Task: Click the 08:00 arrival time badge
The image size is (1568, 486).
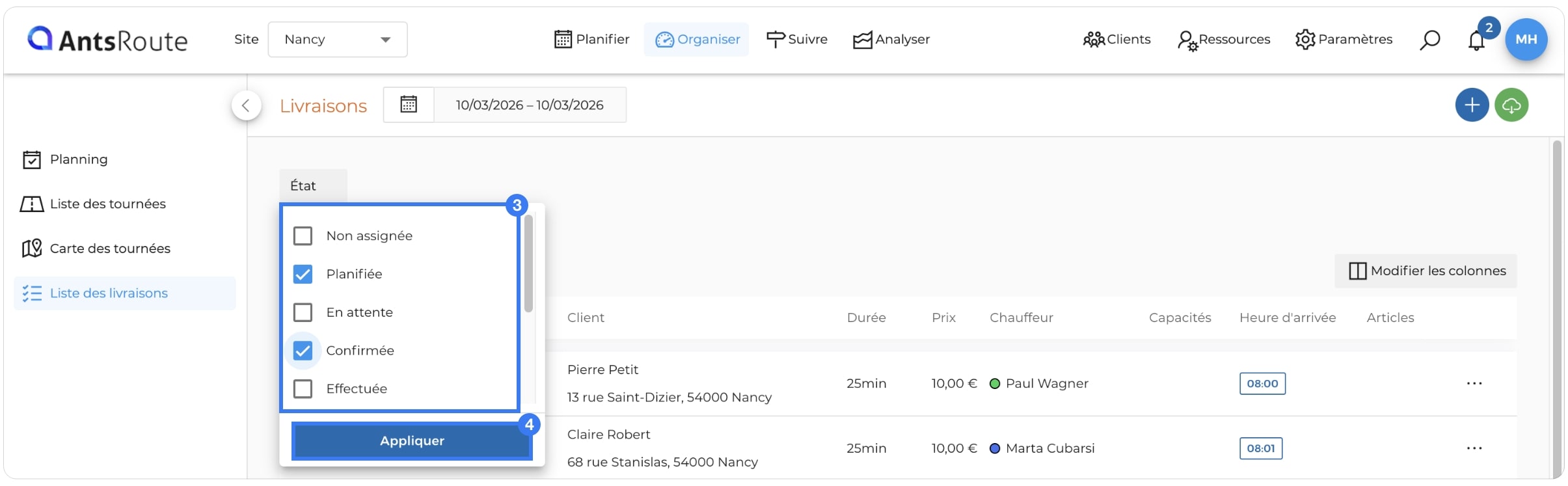Action: click(x=1262, y=384)
